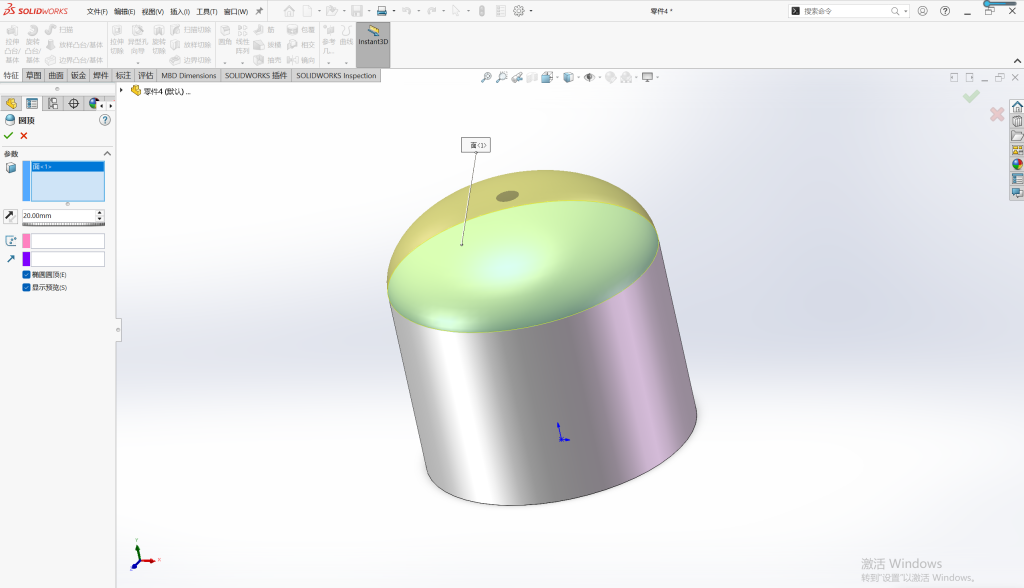Image resolution: width=1024 pixels, height=588 pixels.
Task: Click the search commands box
Action: click(x=846, y=11)
